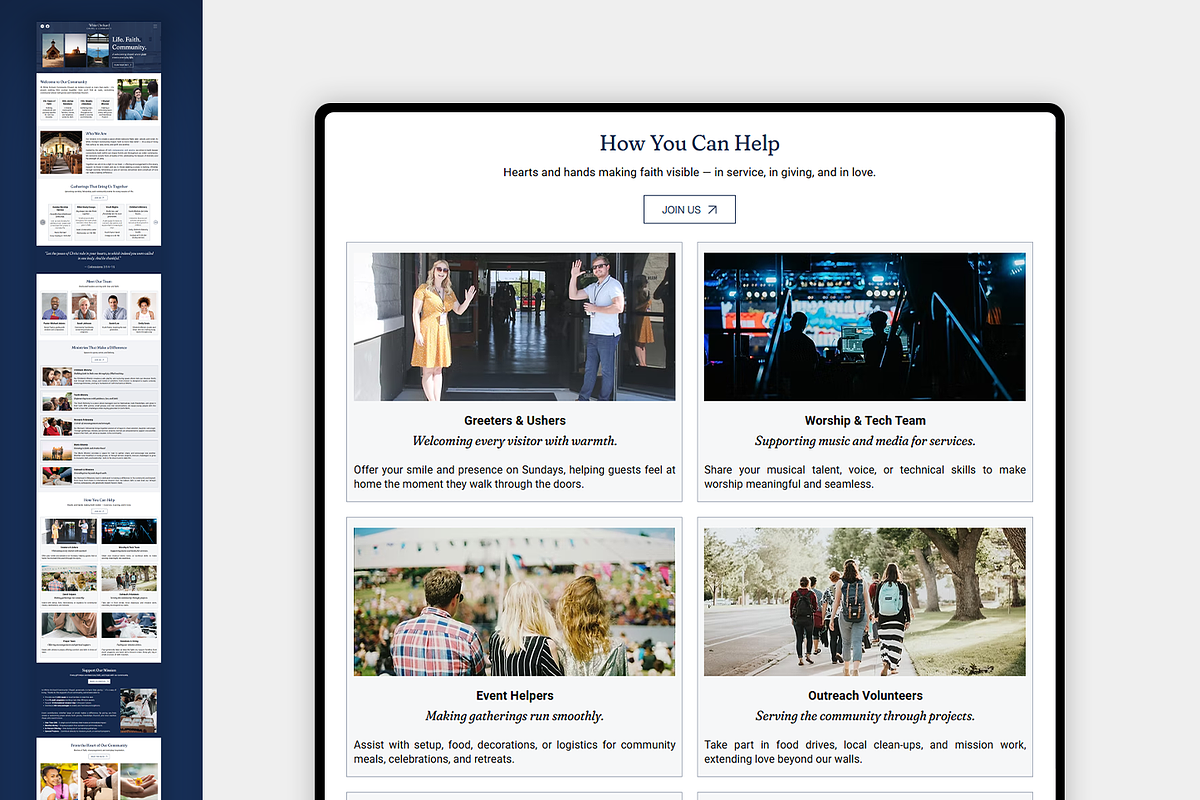The image size is (1200, 800).
Task: Open the Outreach Volunteers walking group photo
Action: point(865,602)
